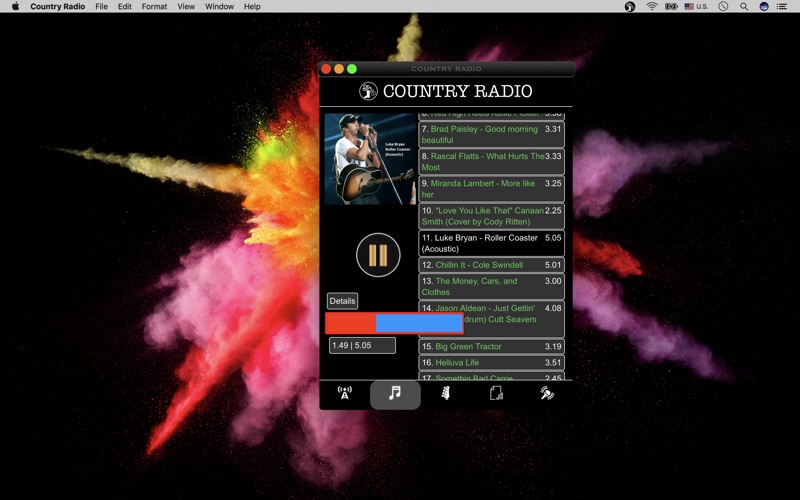Image resolution: width=800 pixels, height=500 pixels.
Task: Play track 13 The Money, Cars, and Clothes
Action: (492, 287)
